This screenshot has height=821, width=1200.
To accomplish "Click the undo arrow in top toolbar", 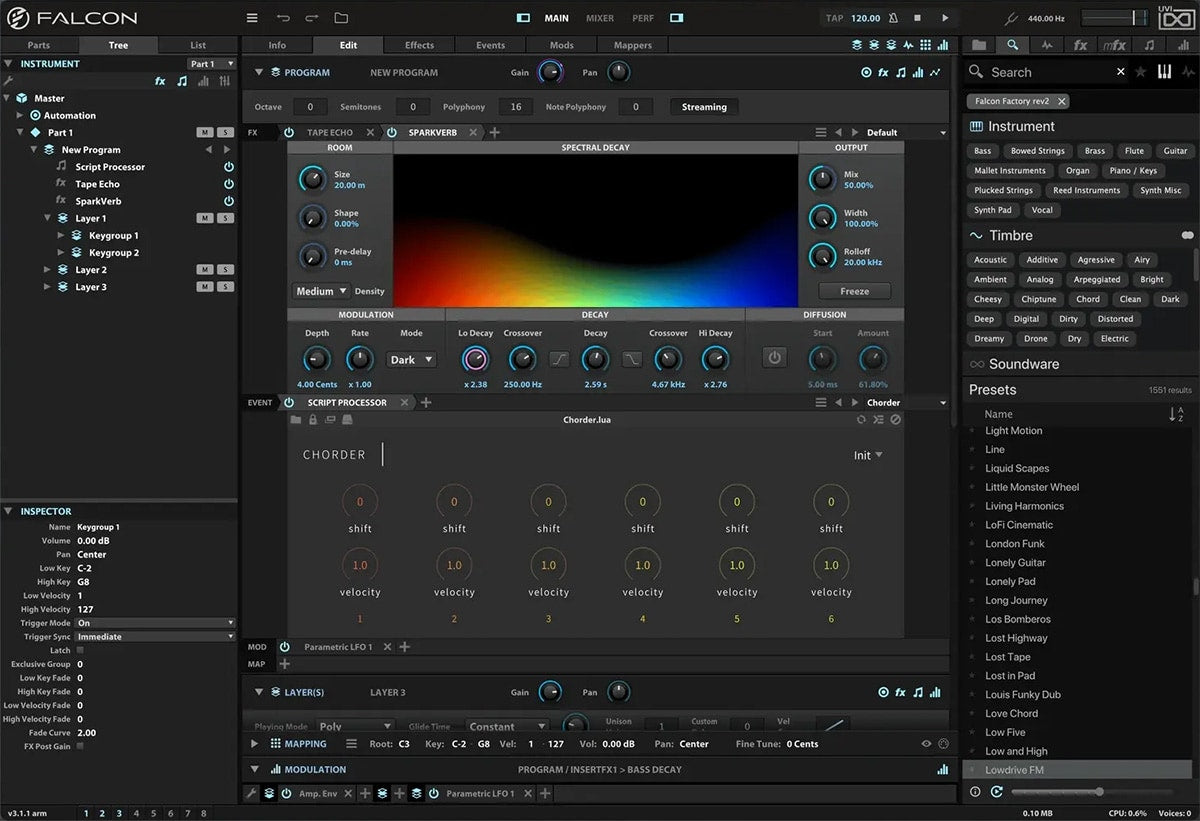I will (x=283, y=18).
